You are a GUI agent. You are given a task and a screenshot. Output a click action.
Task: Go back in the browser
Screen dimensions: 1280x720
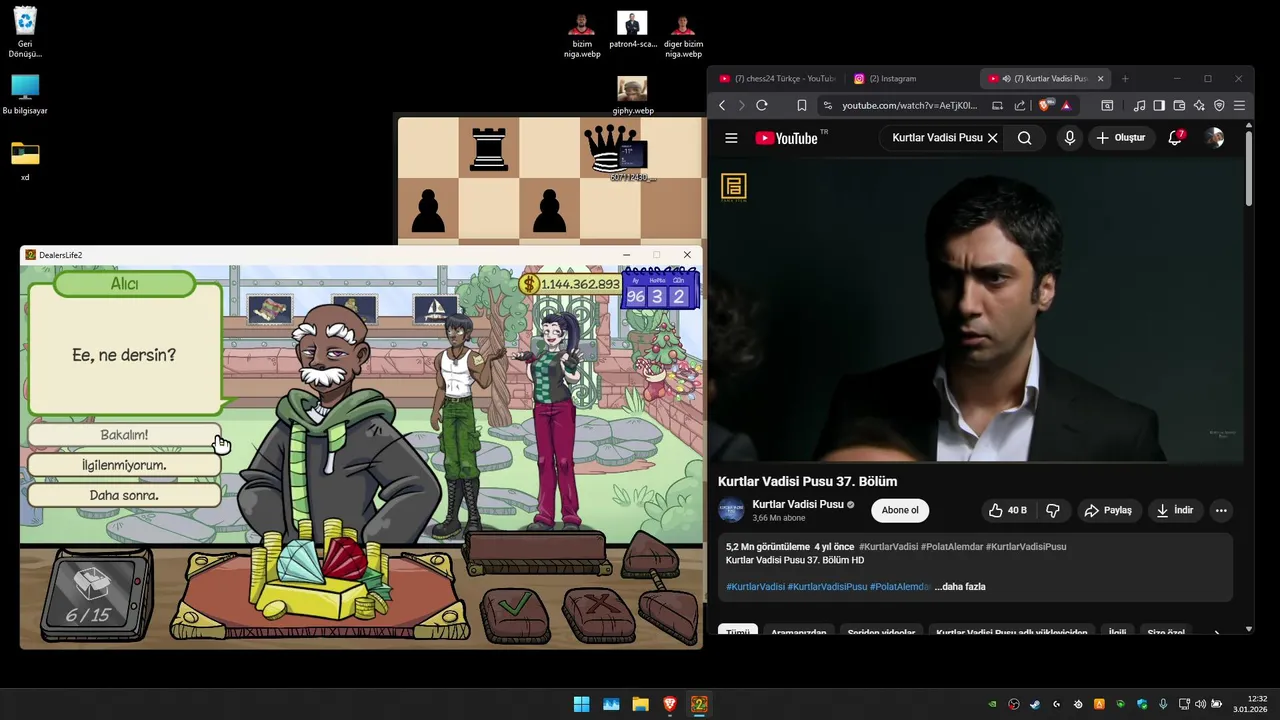click(722, 105)
